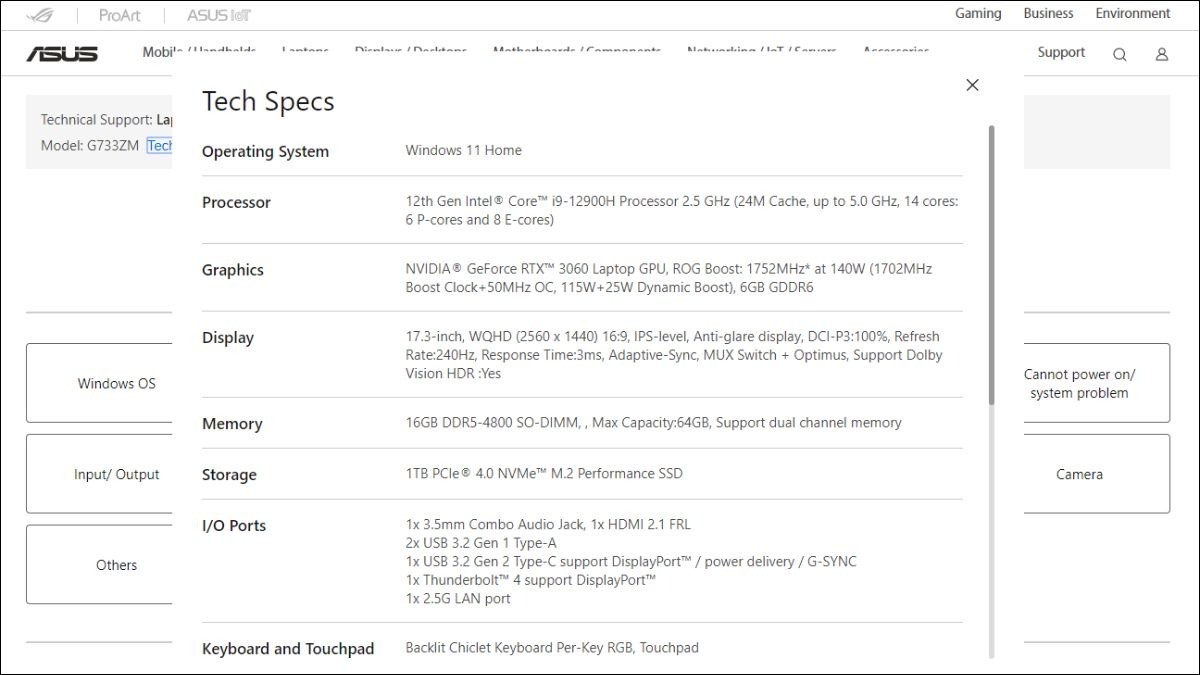Open the Environment link
Viewport: 1200px width, 675px height.
coord(1132,13)
